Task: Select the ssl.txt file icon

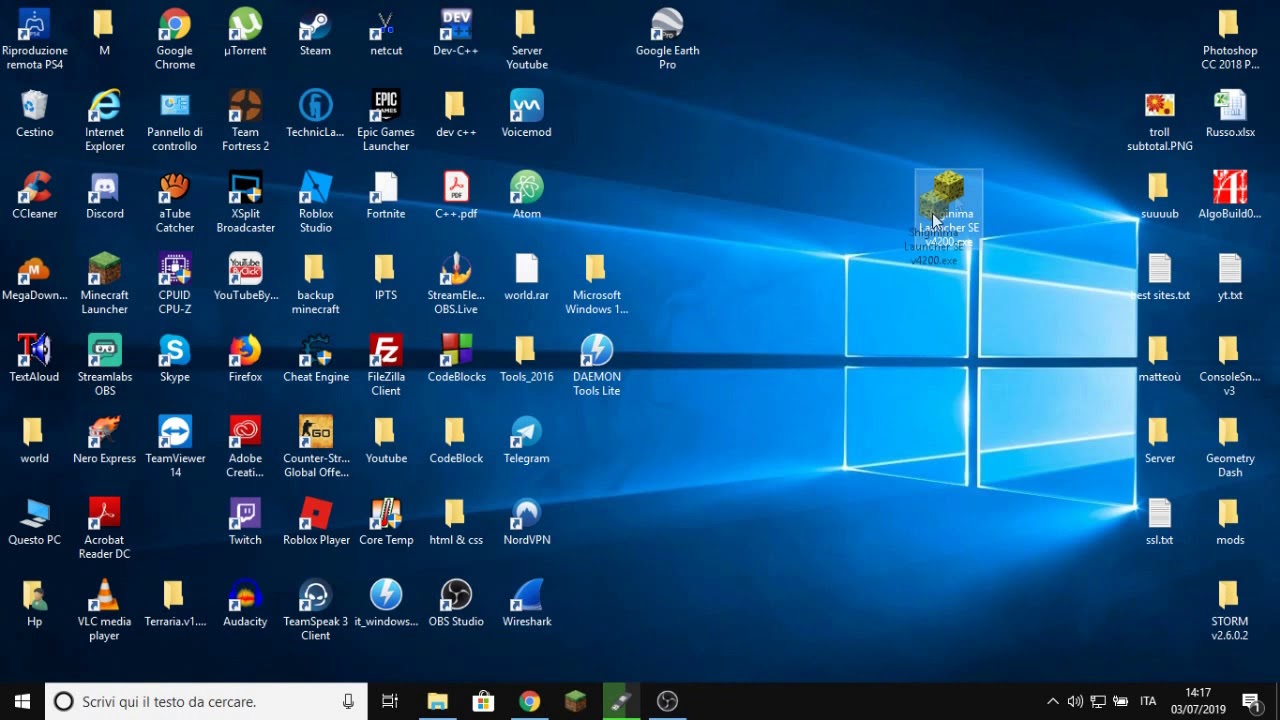Action: 1160,522
